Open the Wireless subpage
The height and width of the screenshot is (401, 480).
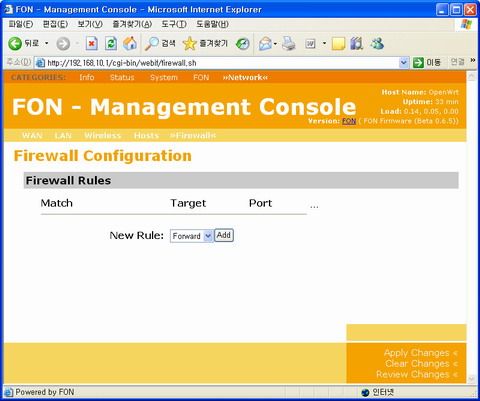(102, 135)
